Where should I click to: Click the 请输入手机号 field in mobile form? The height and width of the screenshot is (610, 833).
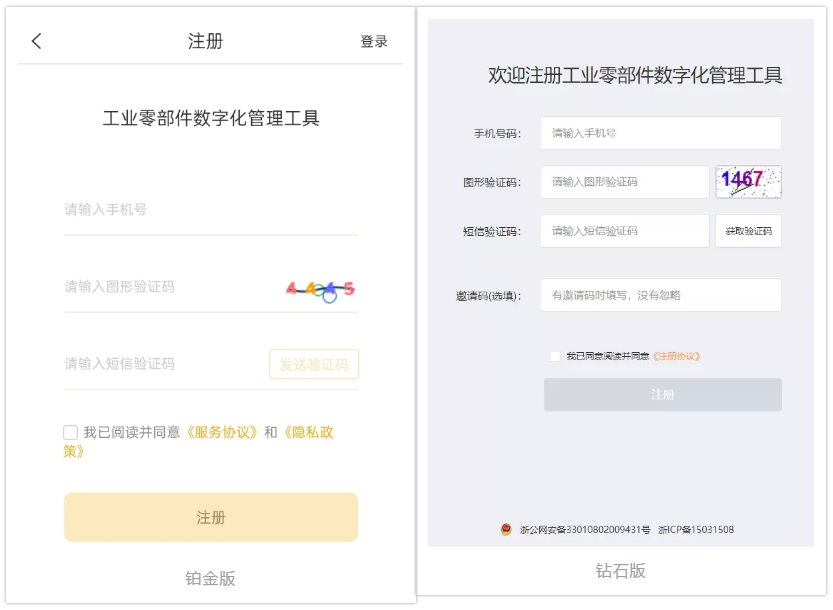click(210, 210)
